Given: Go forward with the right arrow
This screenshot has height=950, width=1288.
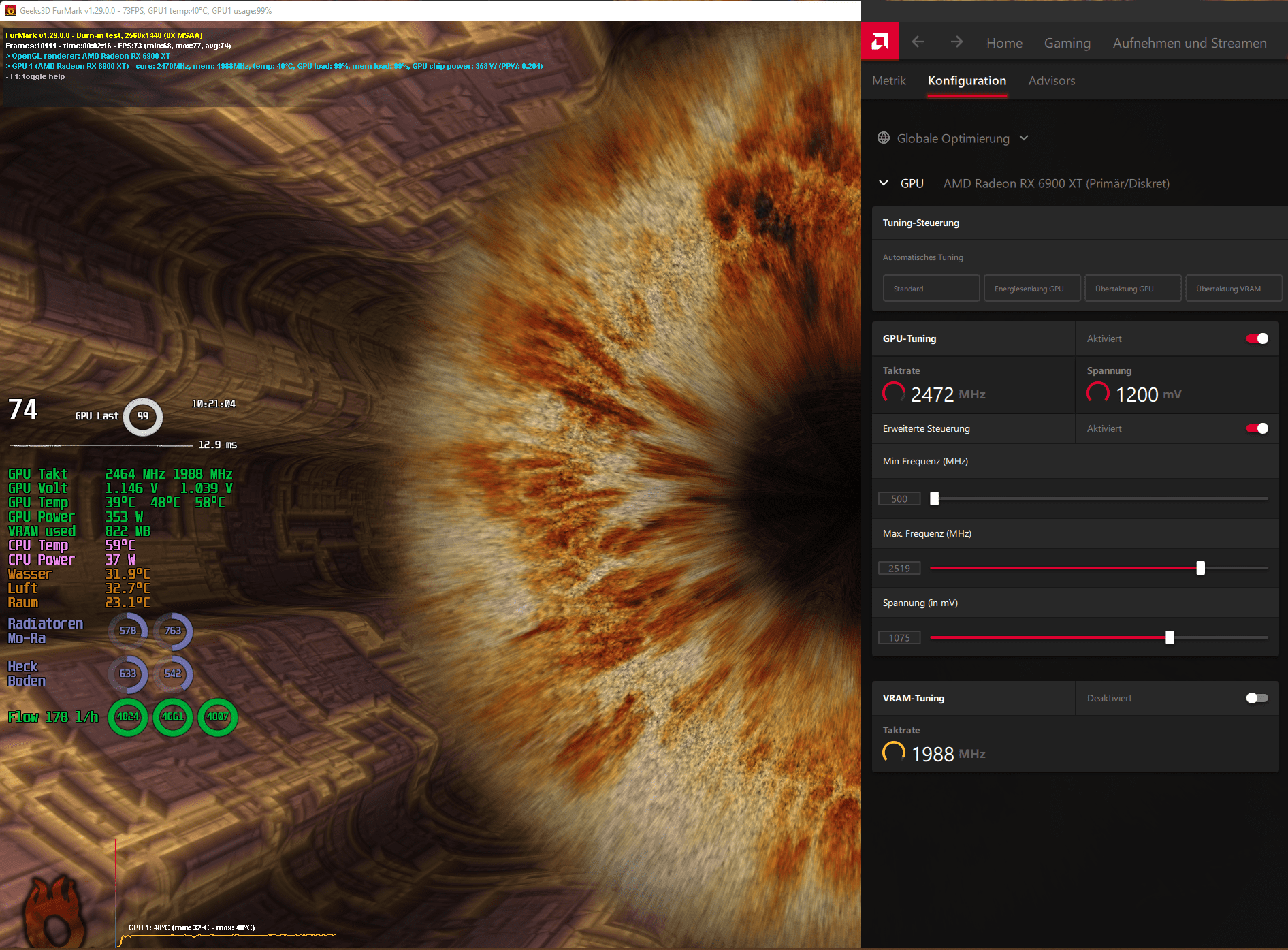Looking at the screenshot, I should [x=957, y=42].
